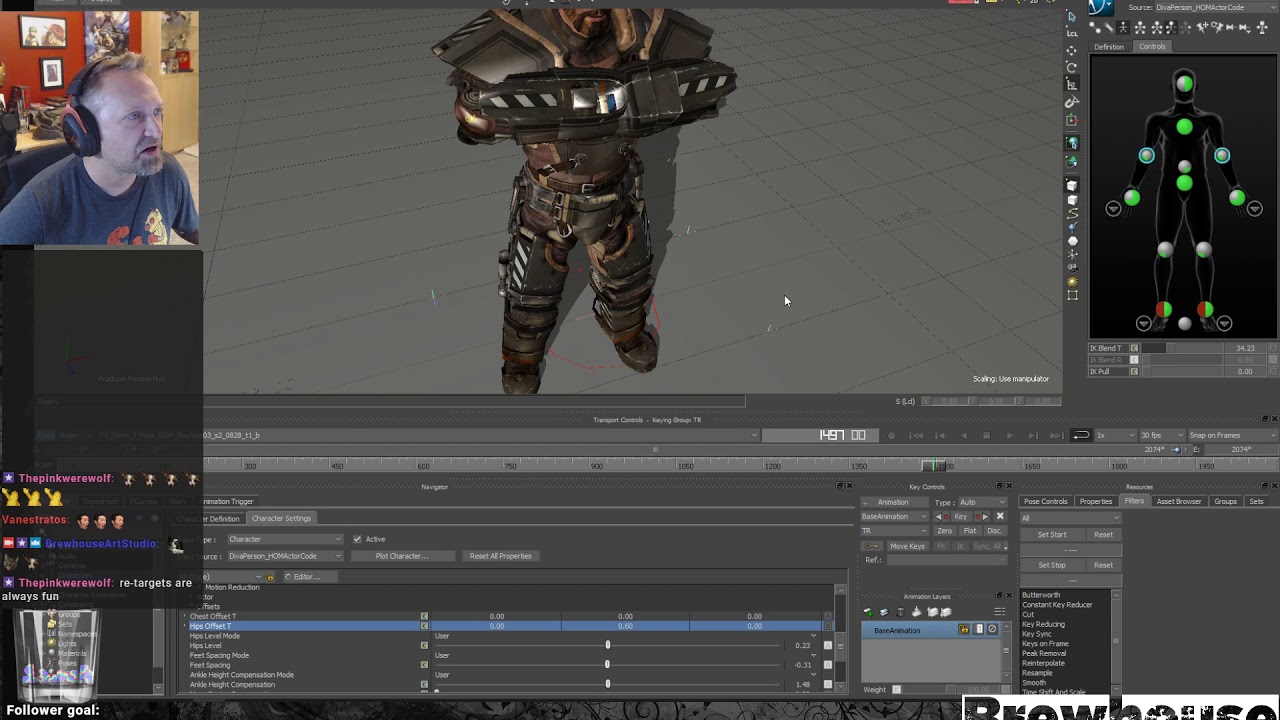Open the All filters dropdown
The image size is (1280, 720).
1071,518
